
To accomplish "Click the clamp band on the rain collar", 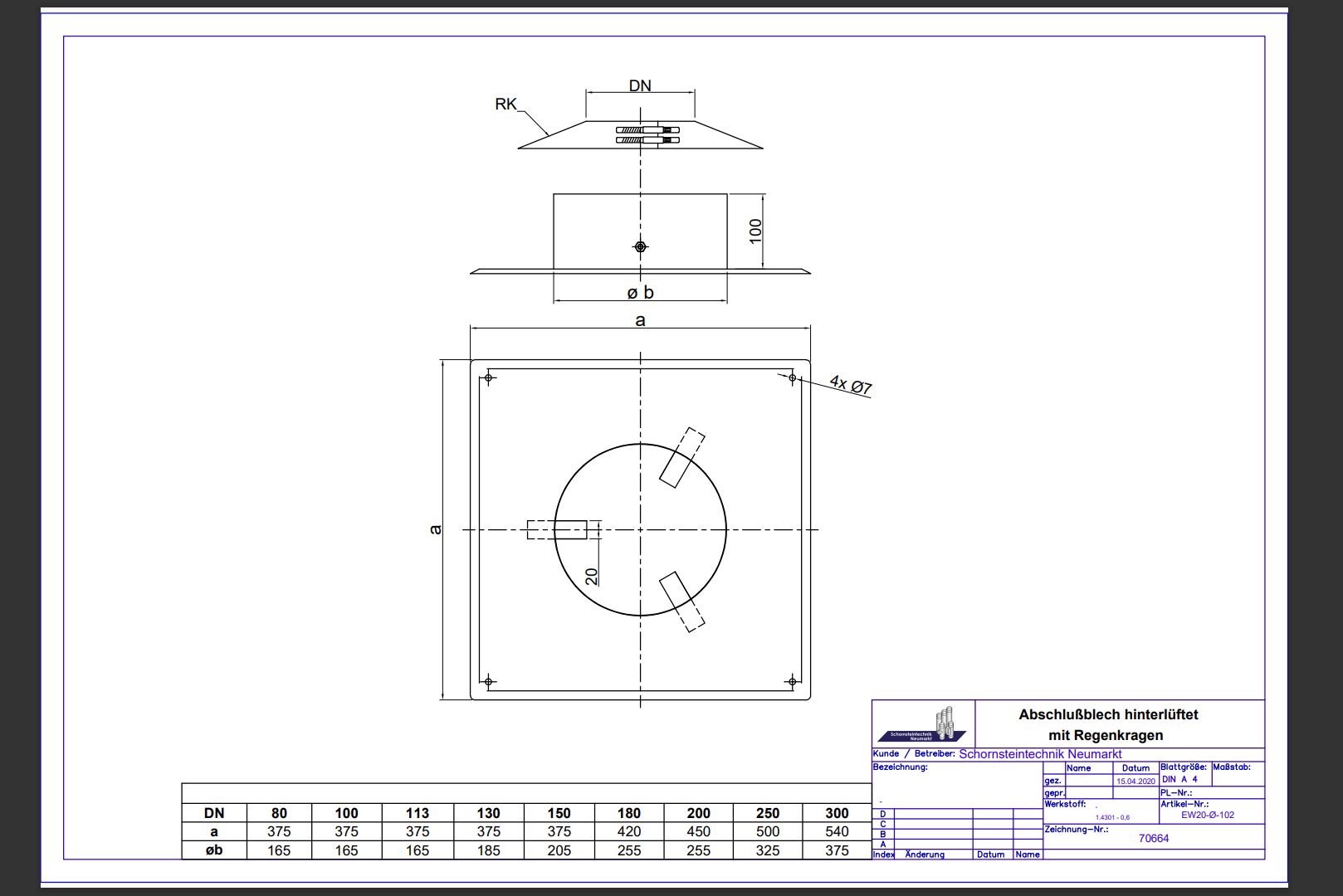I will [647, 135].
